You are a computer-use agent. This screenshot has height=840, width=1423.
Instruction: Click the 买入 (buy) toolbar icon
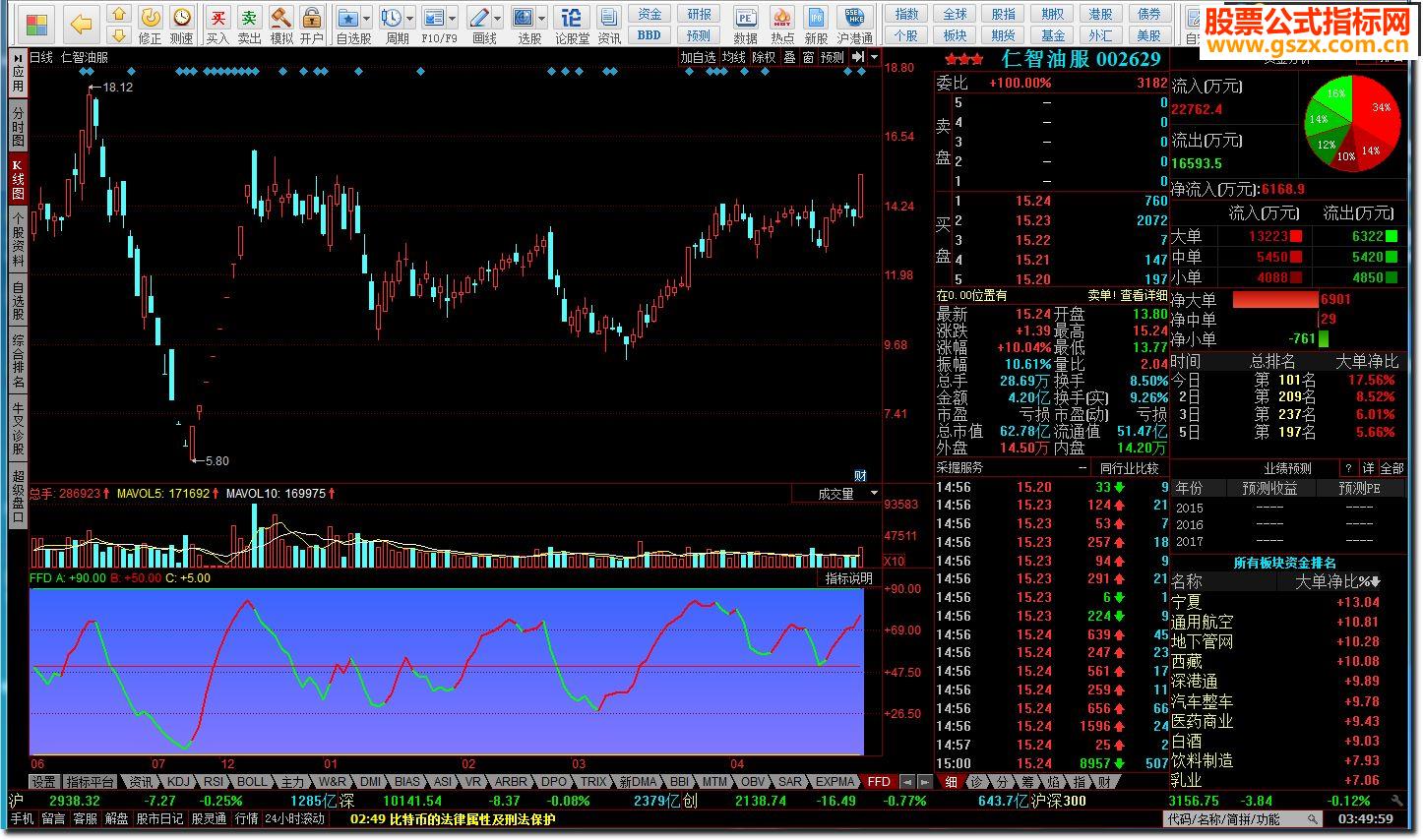[217, 24]
